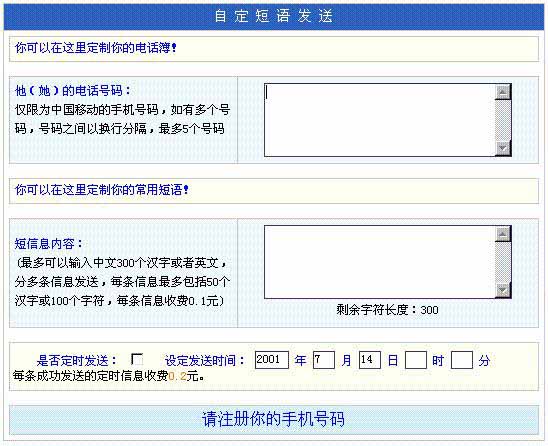Tick the 是否定时发送 checkbox
This screenshot has height=446, width=548.
pos(137,359)
